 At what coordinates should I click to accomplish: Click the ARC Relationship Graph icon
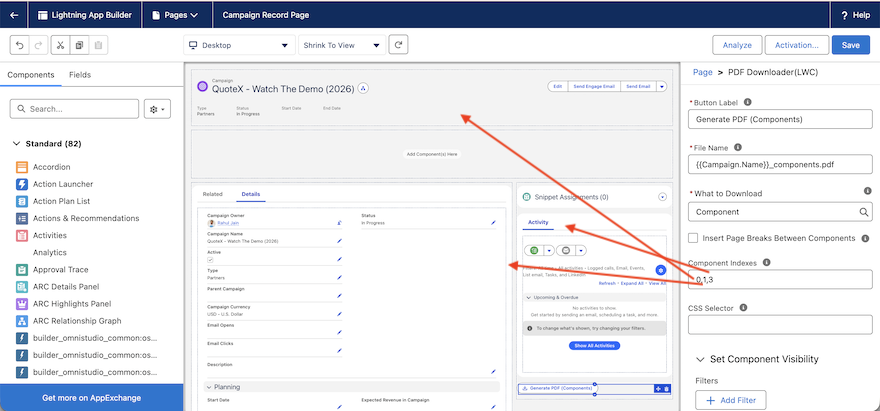[22, 321]
